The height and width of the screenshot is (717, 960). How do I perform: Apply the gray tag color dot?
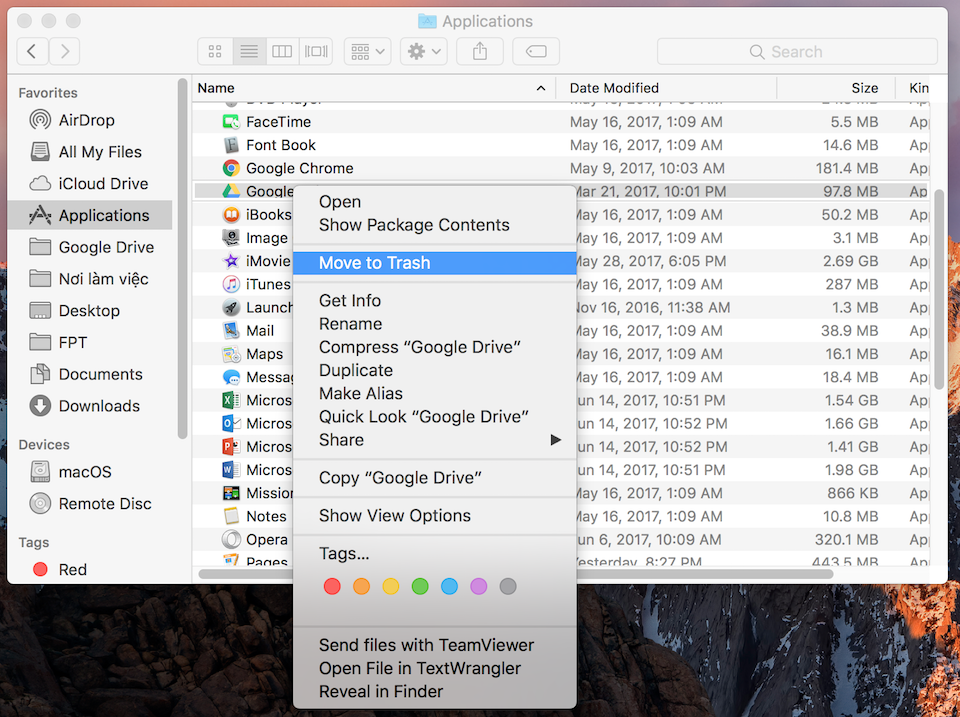[508, 587]
